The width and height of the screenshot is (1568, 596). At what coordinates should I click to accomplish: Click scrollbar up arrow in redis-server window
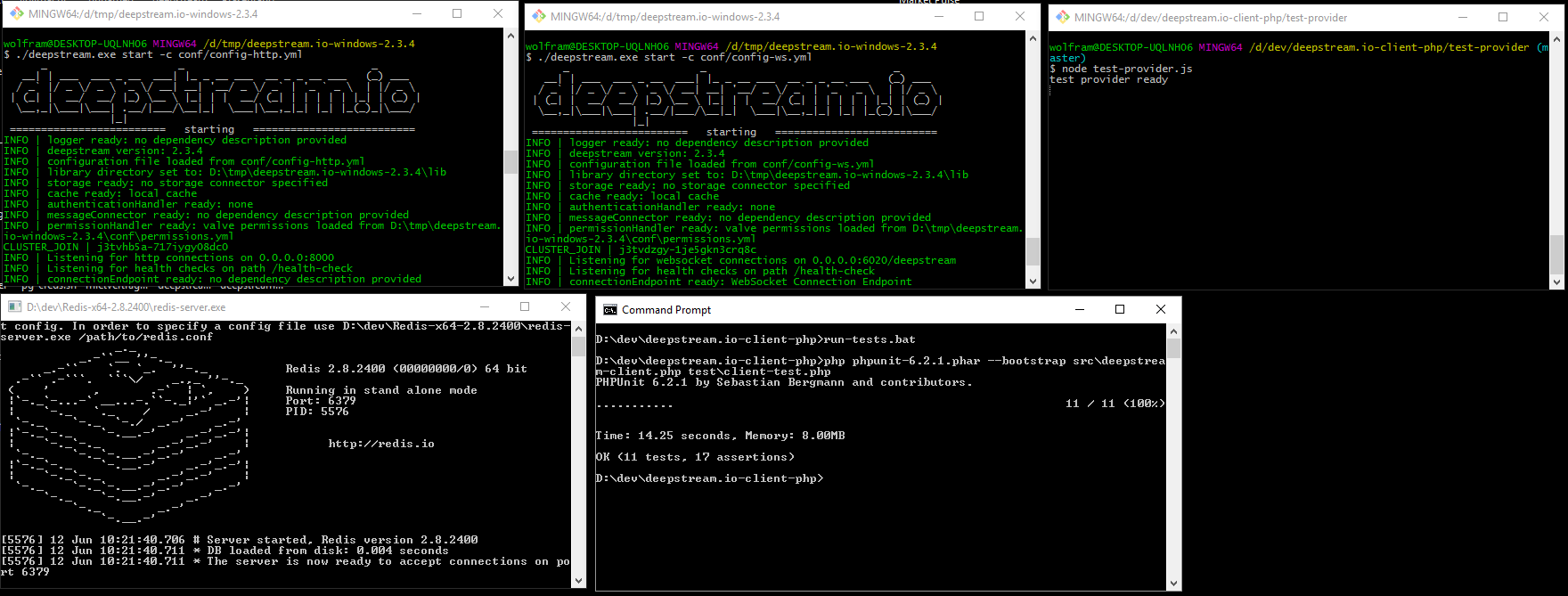(x=578, y=328)
